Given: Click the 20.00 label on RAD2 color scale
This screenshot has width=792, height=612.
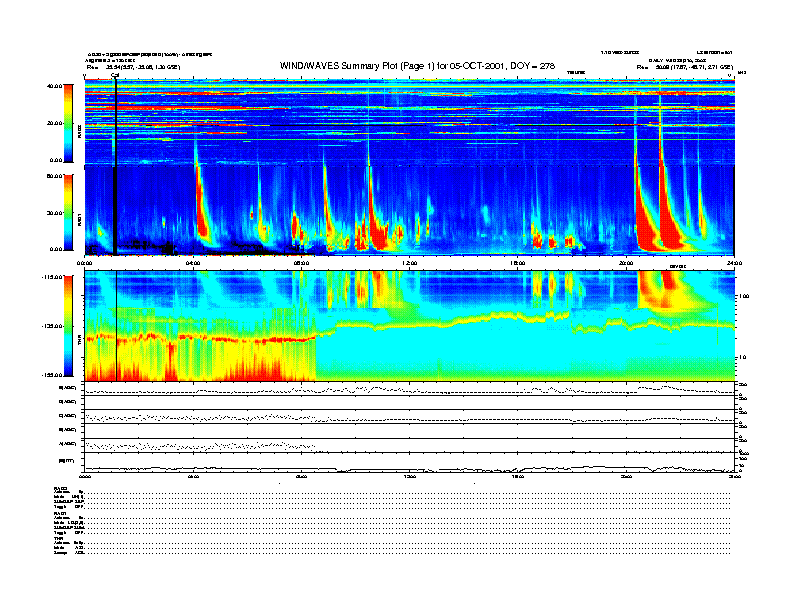Looking at the screenshot, I should tap(54, 123).
